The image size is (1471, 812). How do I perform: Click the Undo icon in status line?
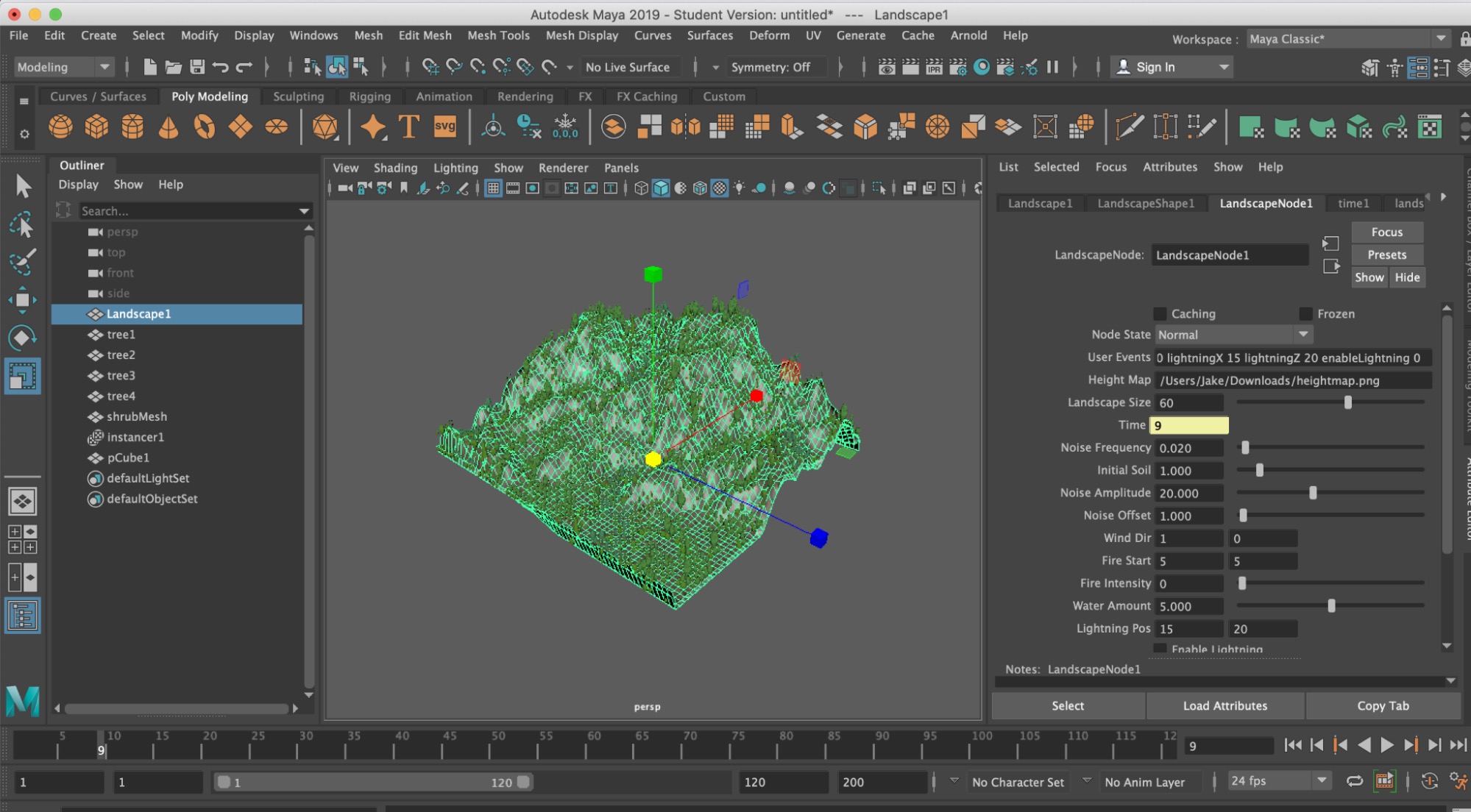pyautogui.click(x=220, y=67)
